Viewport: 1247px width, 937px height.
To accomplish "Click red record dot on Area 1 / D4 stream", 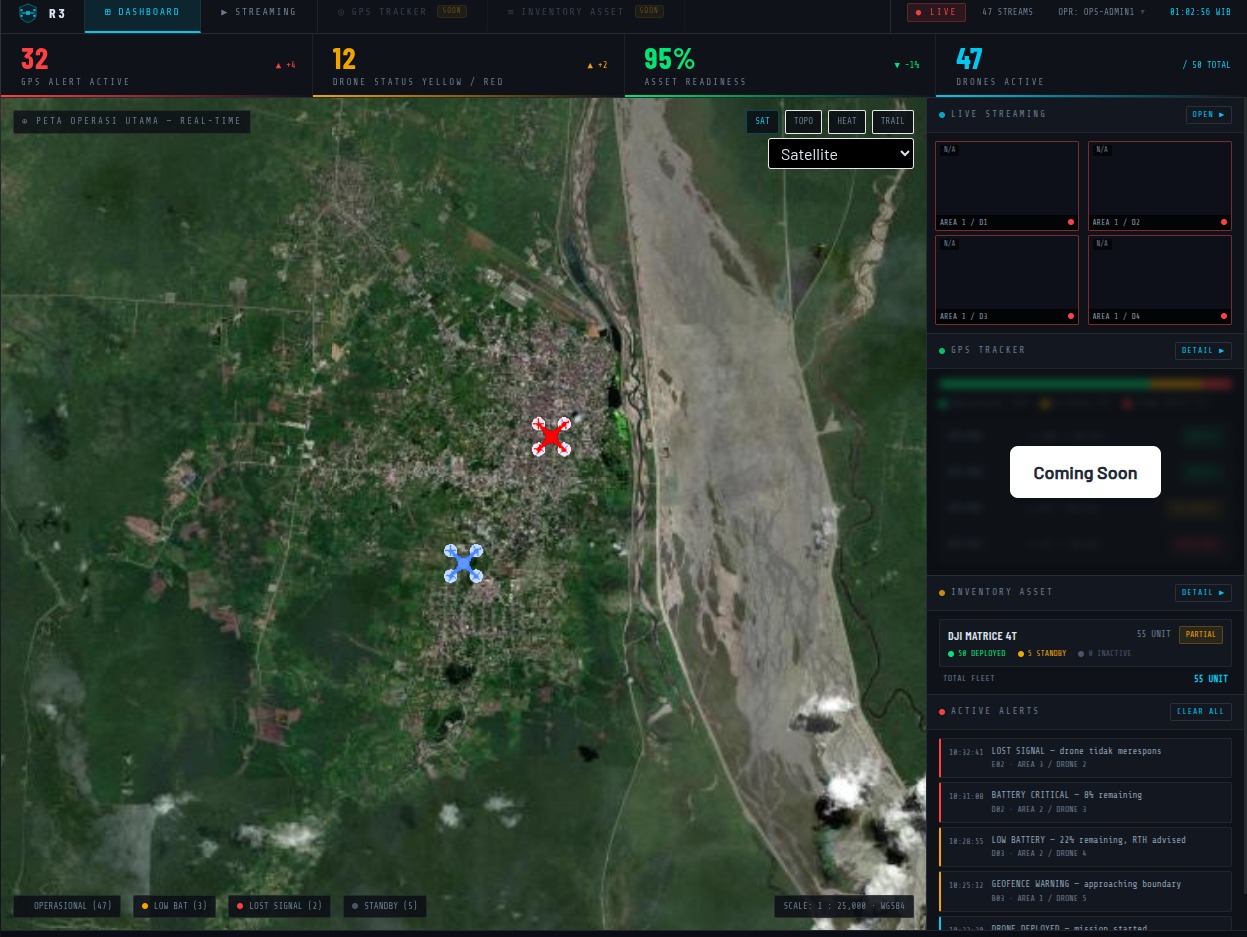I will [x=1223, y=316].
